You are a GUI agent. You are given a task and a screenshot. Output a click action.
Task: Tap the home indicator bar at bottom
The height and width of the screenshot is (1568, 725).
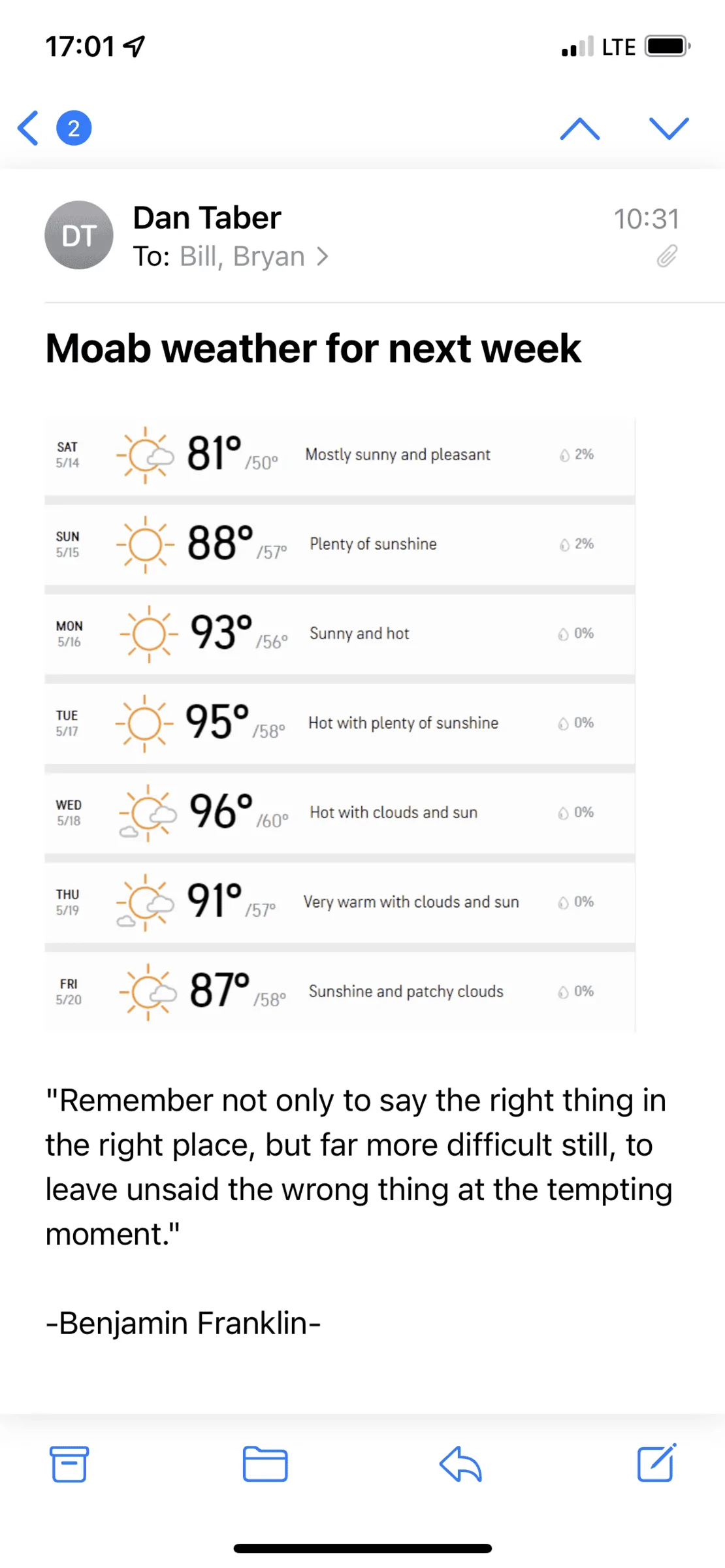tap(362, 1548)
